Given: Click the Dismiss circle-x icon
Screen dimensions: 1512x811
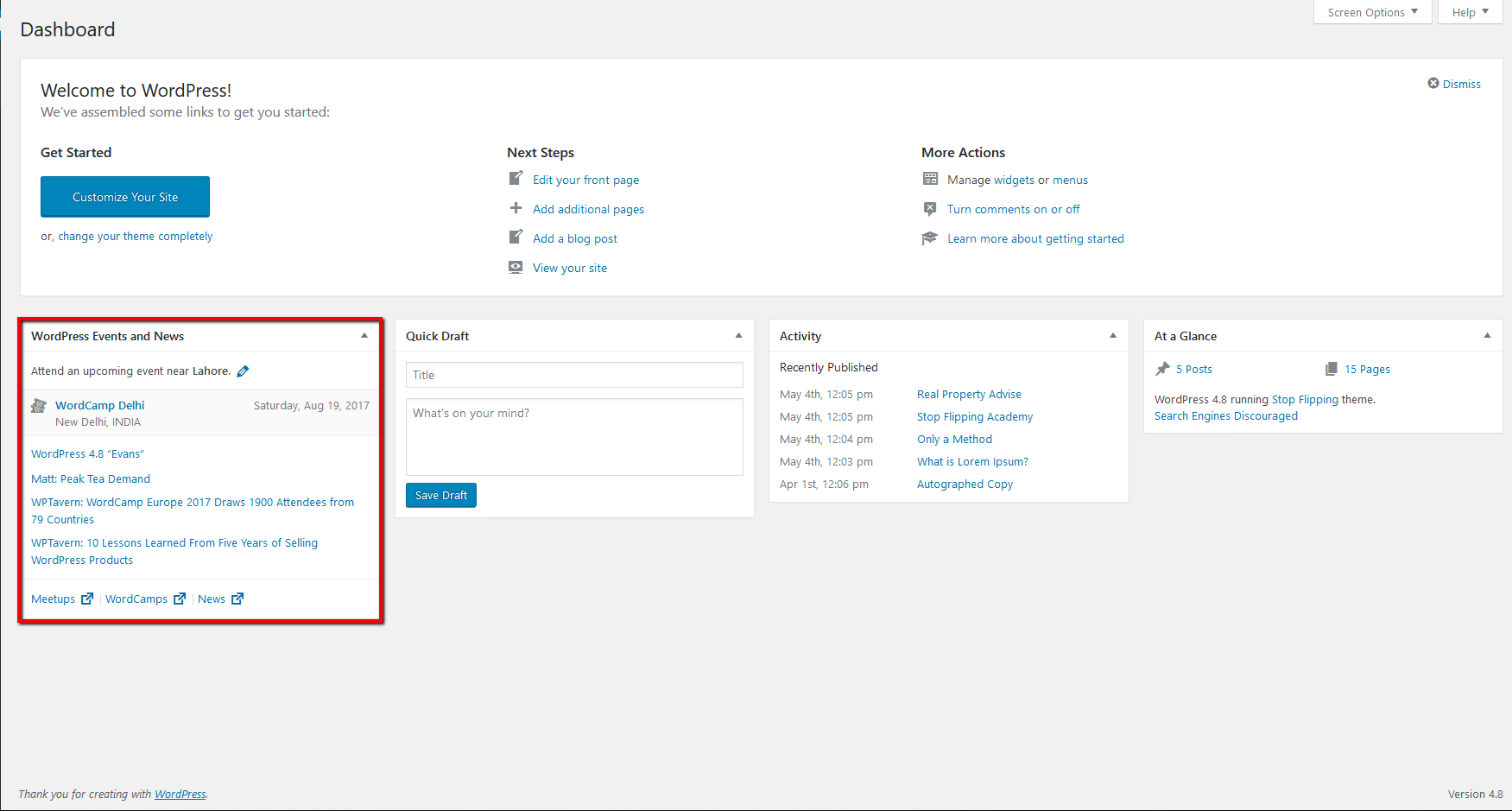Looking at the screenshot, I should point(1433,84).
